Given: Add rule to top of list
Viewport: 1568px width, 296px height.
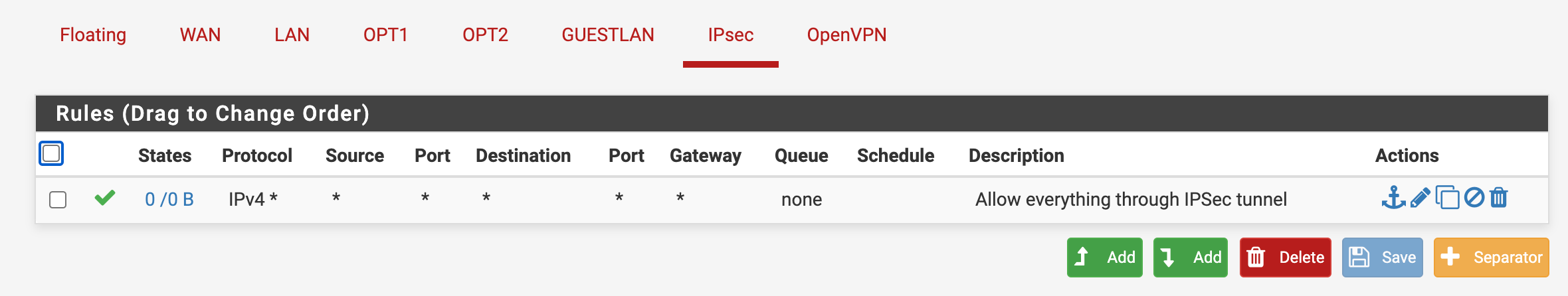Looking at the screenshot, I should point(1104,257).
